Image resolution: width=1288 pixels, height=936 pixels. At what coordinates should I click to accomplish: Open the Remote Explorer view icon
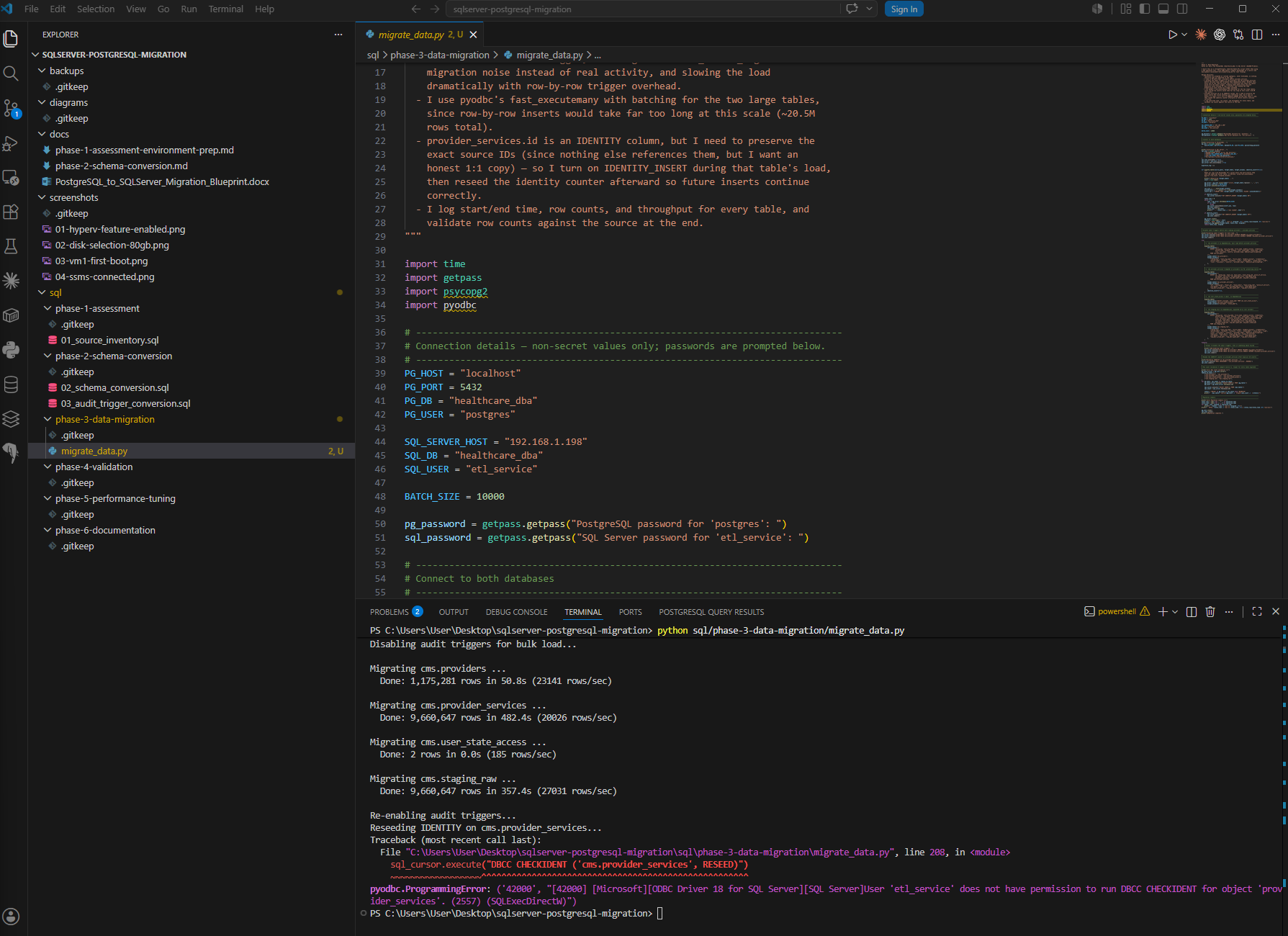tap(11, 177)
